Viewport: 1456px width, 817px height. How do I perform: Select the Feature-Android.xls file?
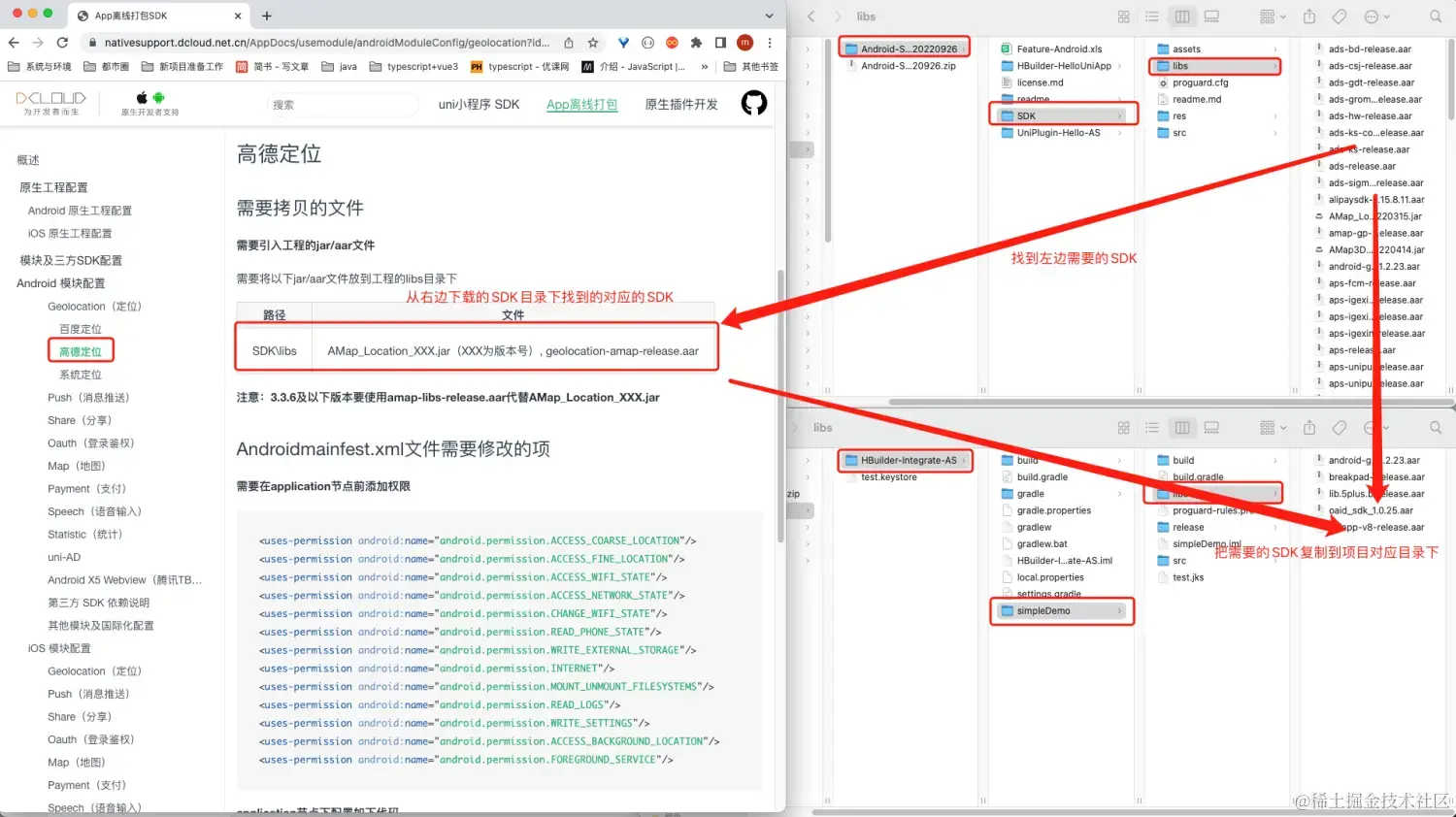[1059, 49]
